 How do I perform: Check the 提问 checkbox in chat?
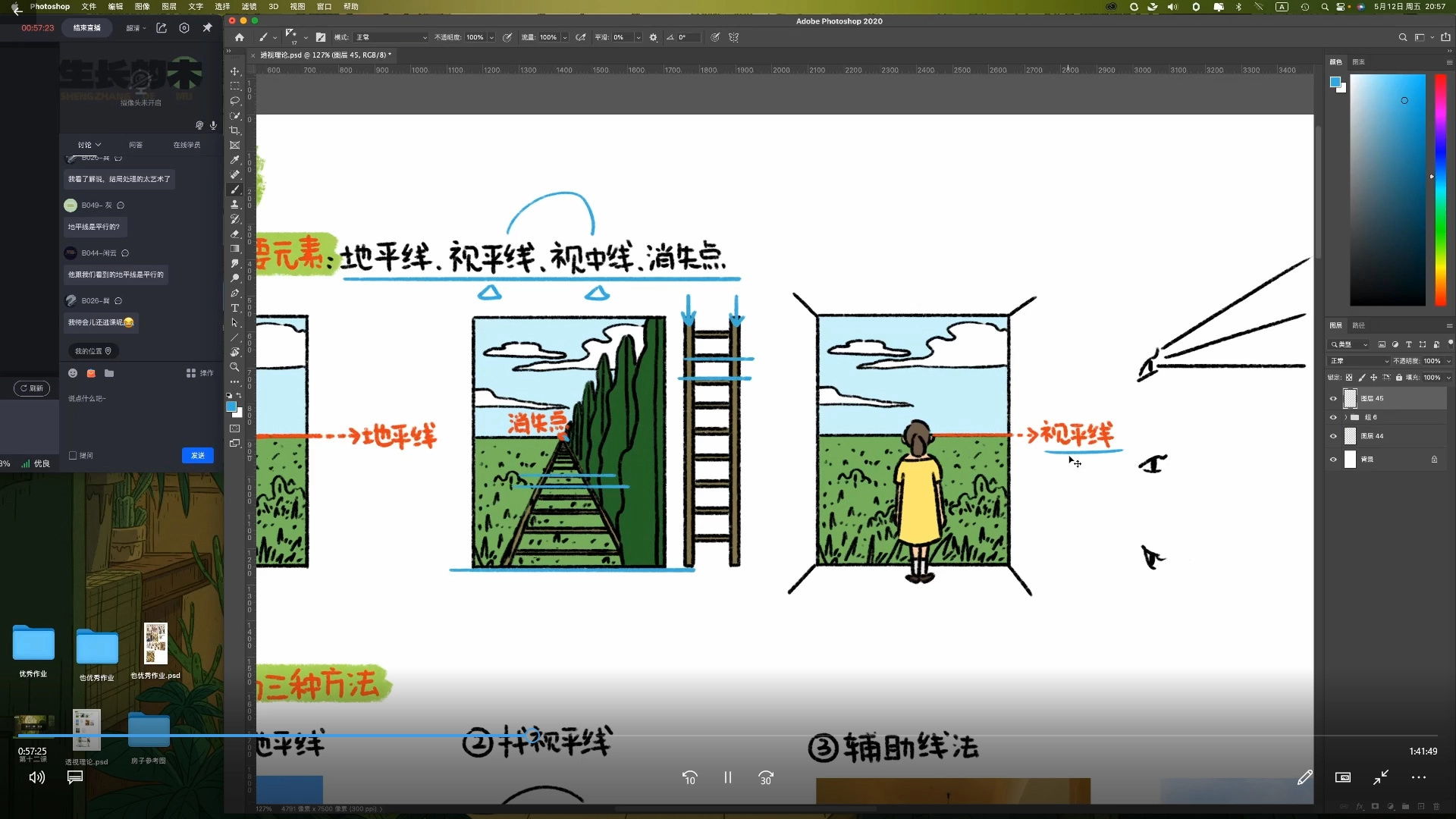click(73, 456)
